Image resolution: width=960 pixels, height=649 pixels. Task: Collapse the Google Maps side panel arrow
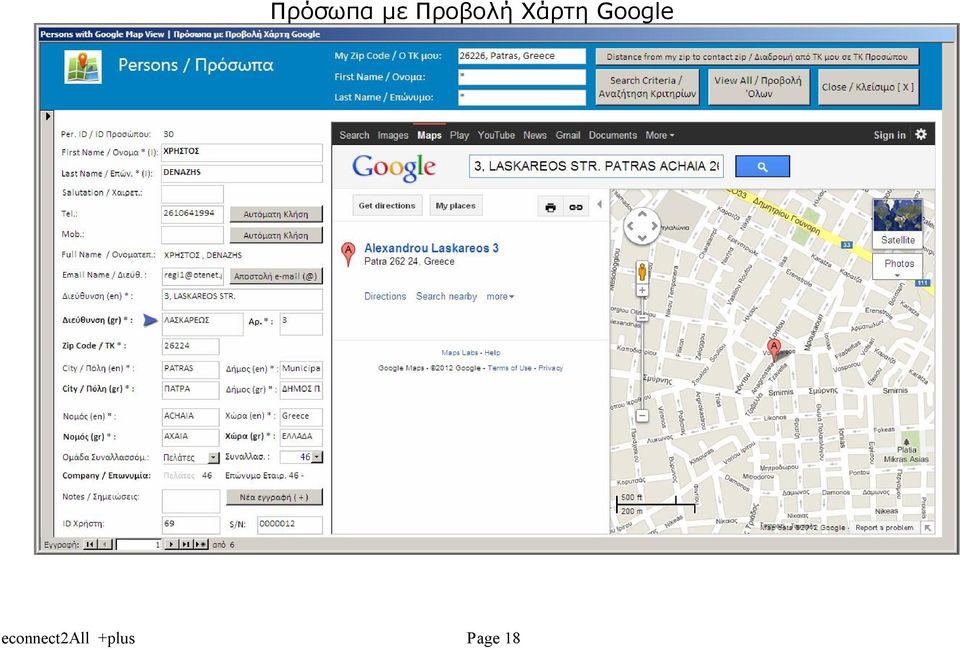(599, 204)
